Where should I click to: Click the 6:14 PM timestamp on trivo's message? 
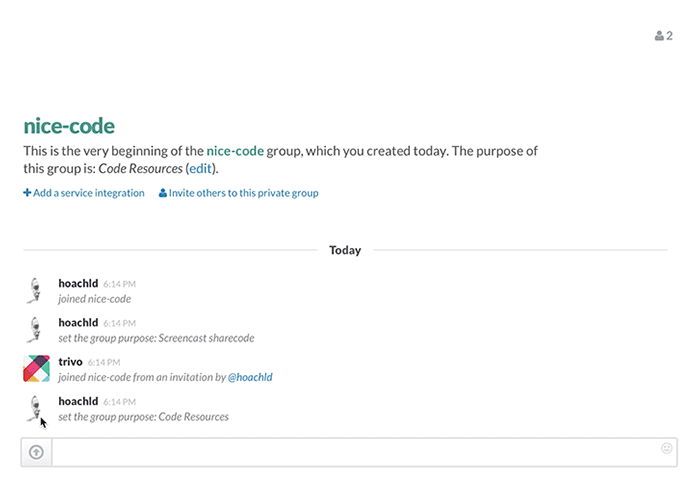coord(104,363)
